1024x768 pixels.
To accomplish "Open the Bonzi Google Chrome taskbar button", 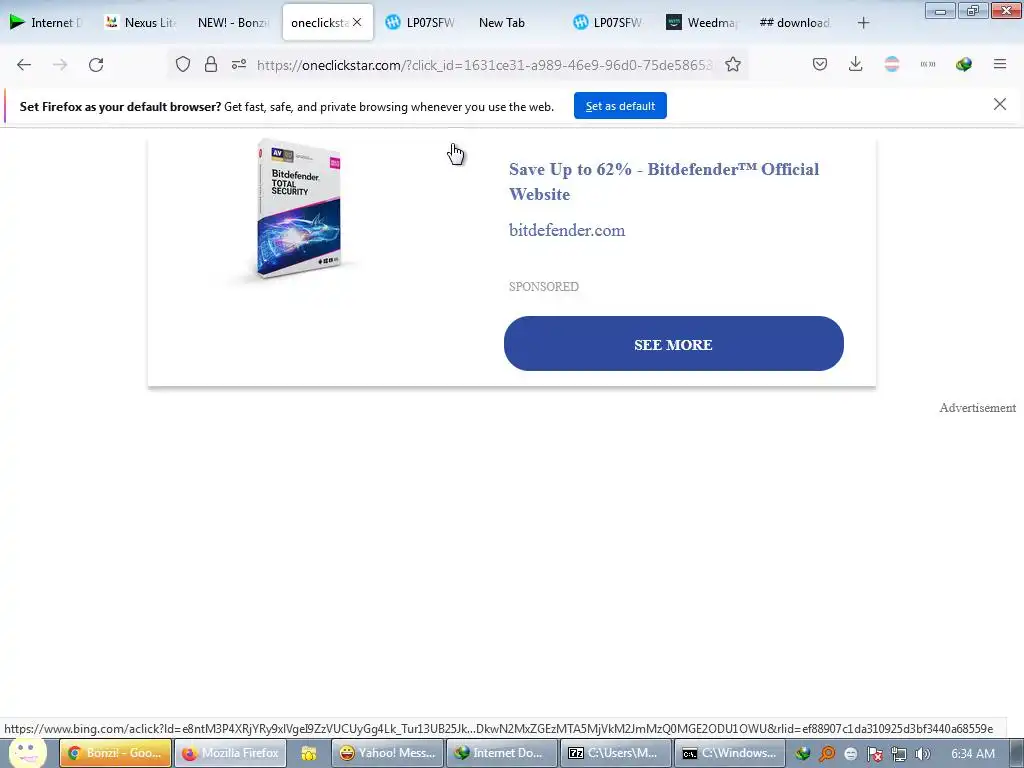I will click(116, 753).
